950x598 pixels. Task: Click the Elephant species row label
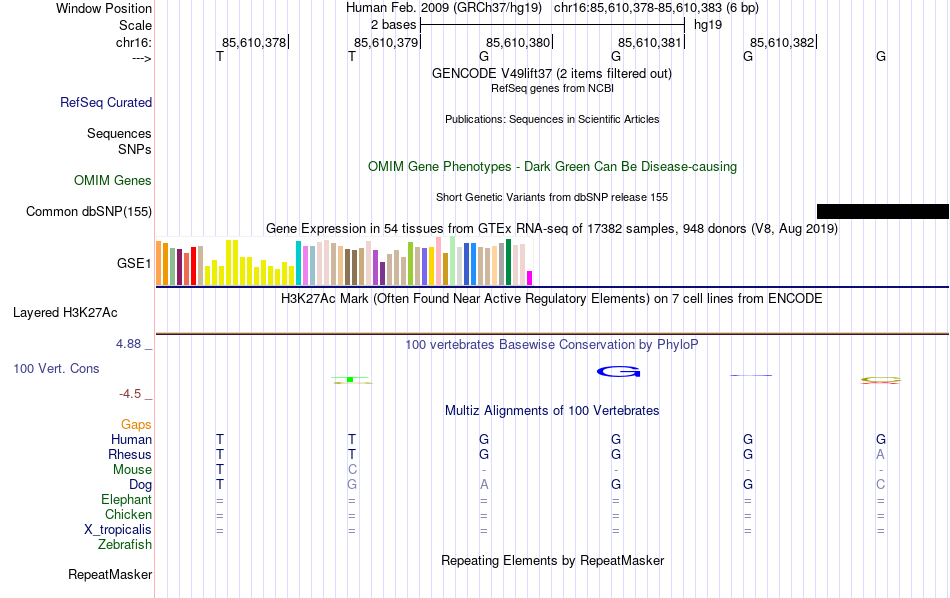point(126,499)
